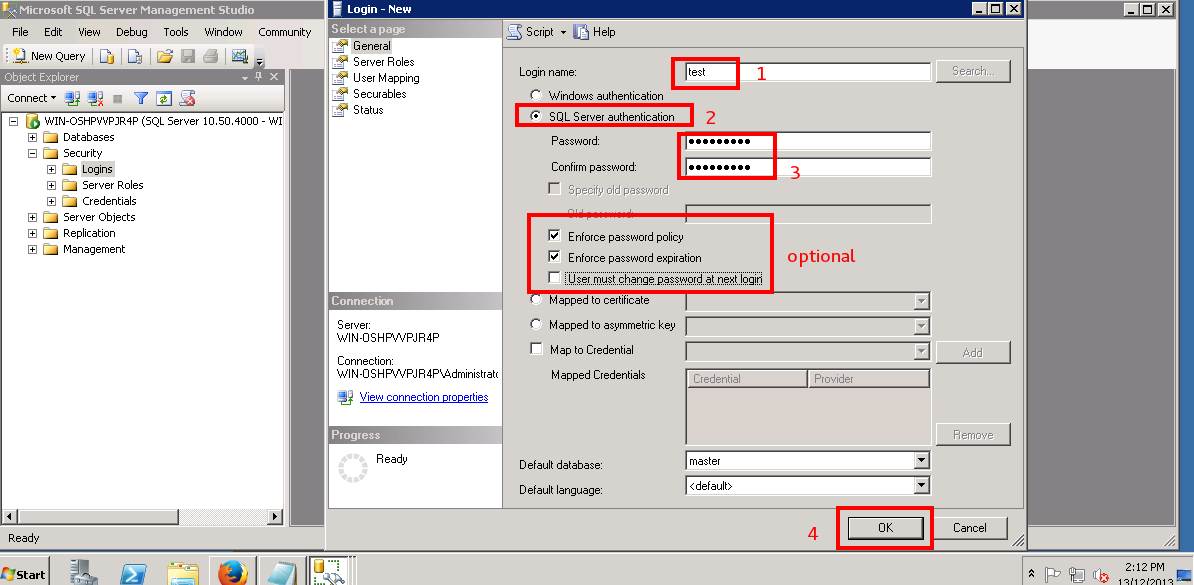1194x585 pixels.
Task: Open the Community menu
Action: (x=285, y=32)
